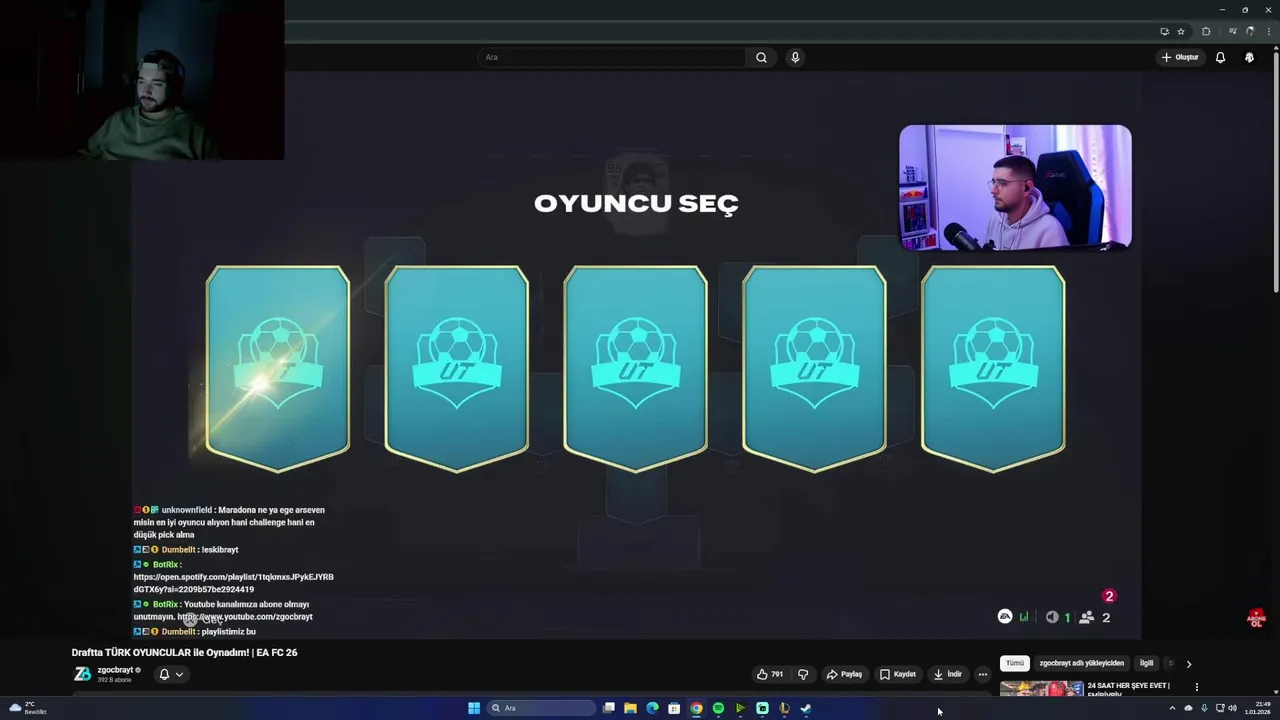Open the clock showing 21:49
This screenshot has width=1280, height=720.
pos(1258,708)
